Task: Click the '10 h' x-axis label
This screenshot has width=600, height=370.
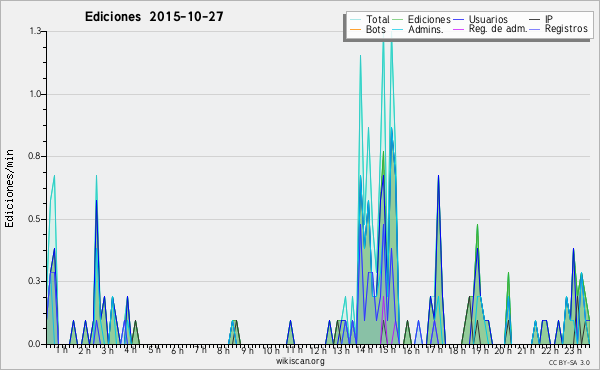Action: [x=271, y=350]
